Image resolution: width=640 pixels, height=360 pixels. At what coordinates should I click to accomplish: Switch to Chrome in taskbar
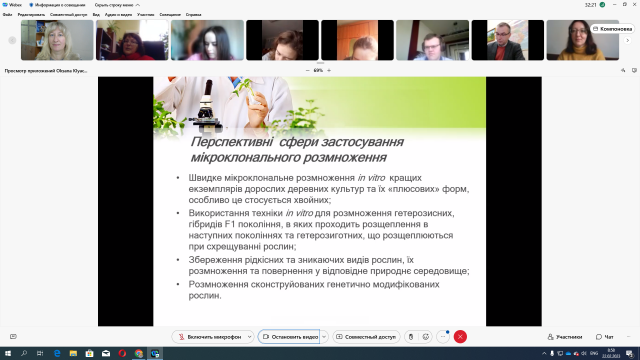(x=139, y=353)
